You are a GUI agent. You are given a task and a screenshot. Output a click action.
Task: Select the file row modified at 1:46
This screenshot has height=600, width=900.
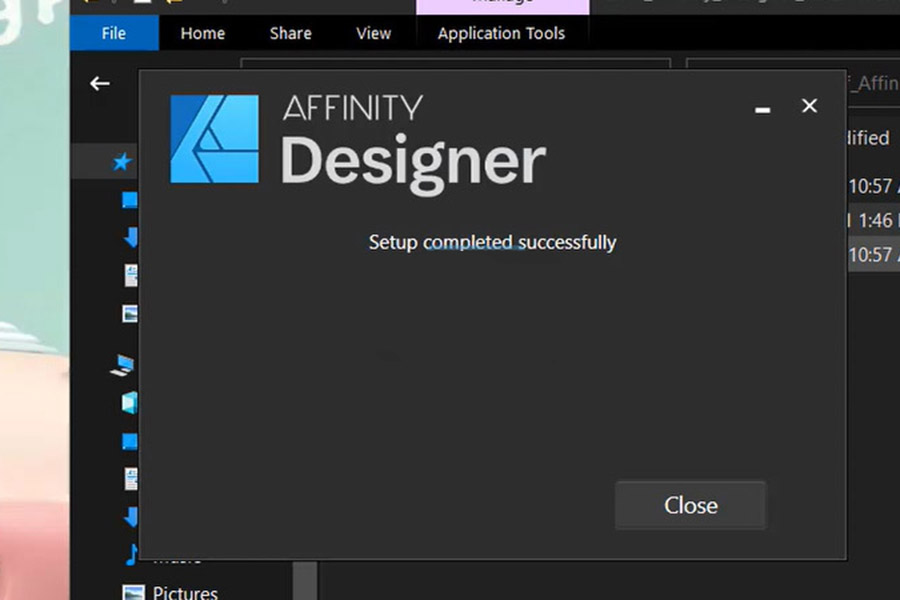872,220
